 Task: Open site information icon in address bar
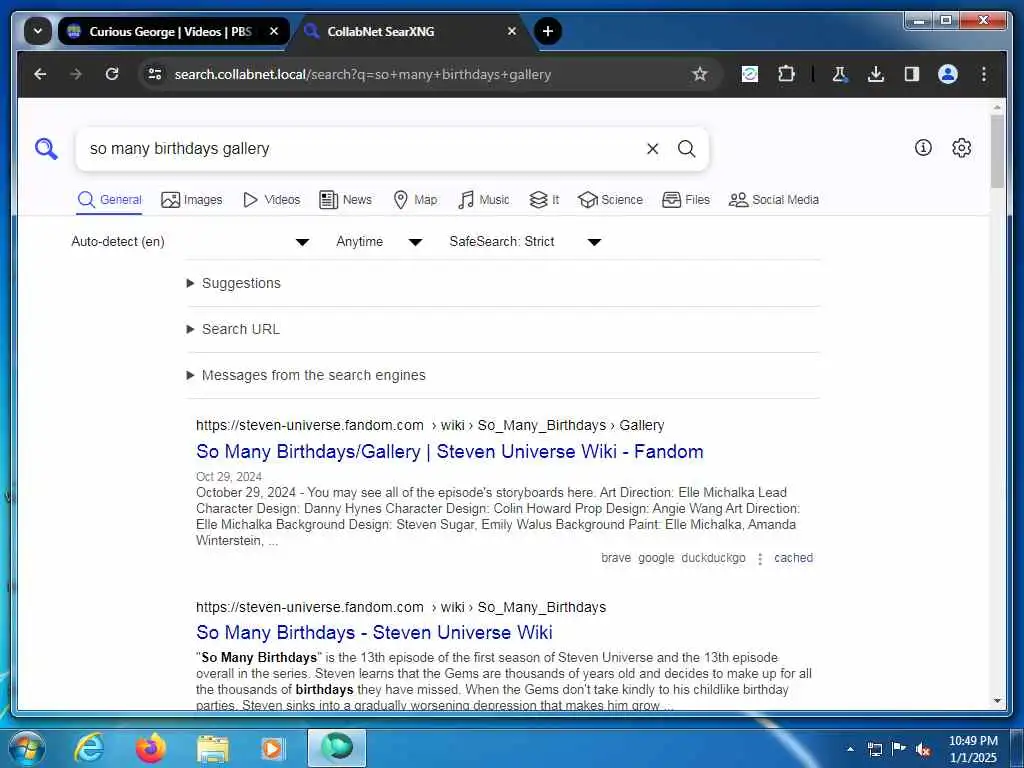click(155, 74)
